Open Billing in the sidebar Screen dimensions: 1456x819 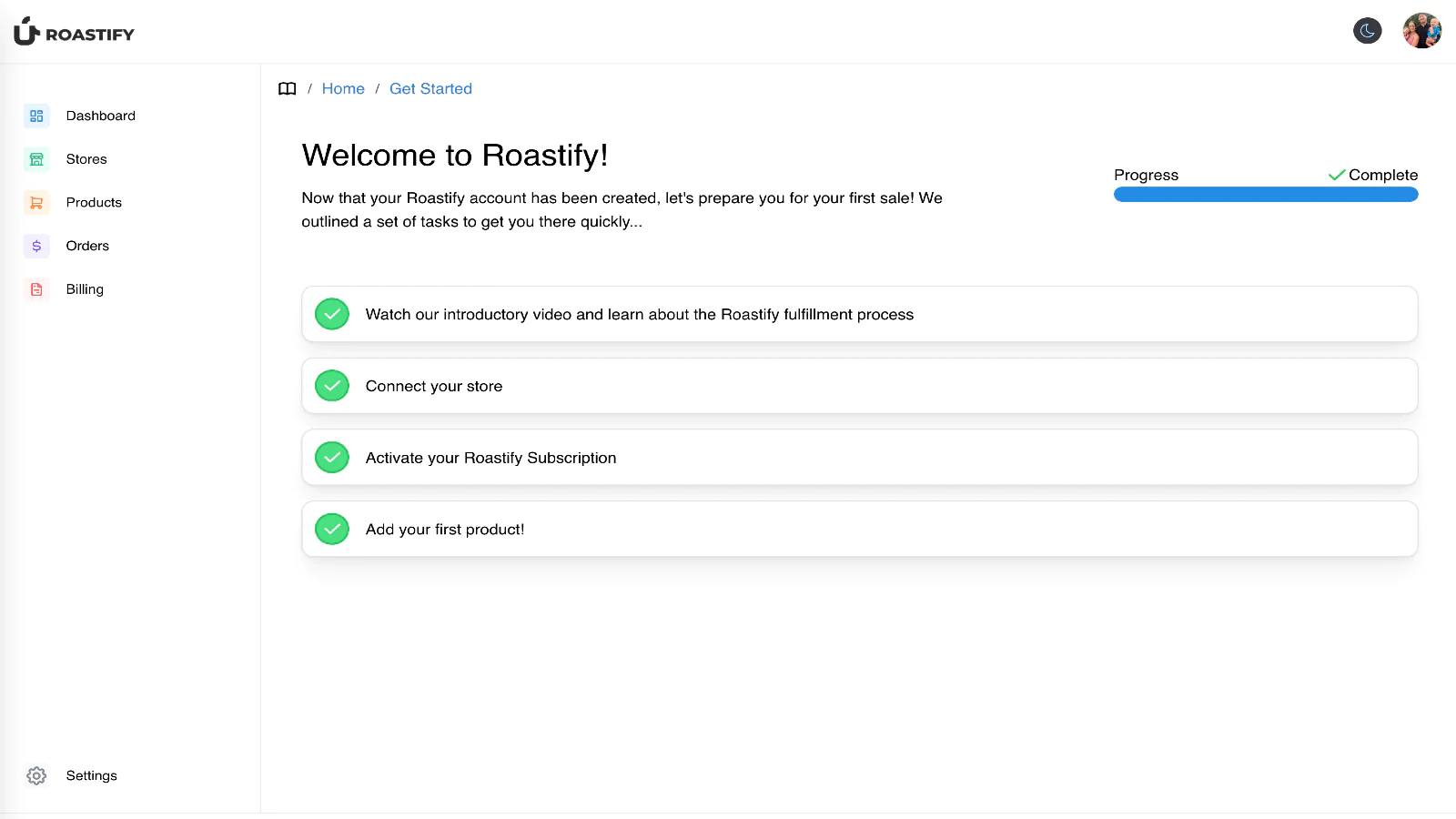tap(85, 289)
